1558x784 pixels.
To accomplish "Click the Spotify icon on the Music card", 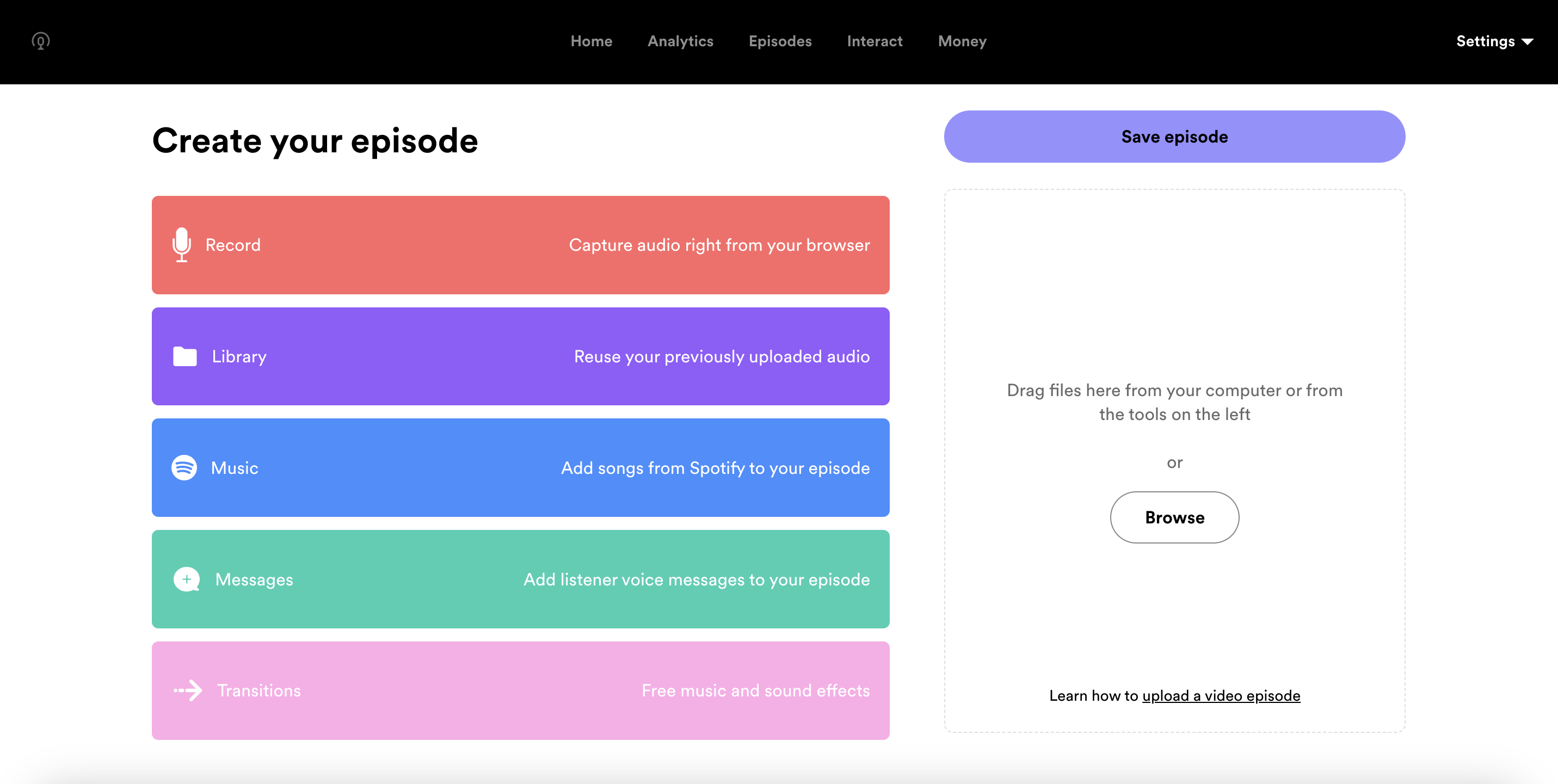I will [x=184, y=467].
